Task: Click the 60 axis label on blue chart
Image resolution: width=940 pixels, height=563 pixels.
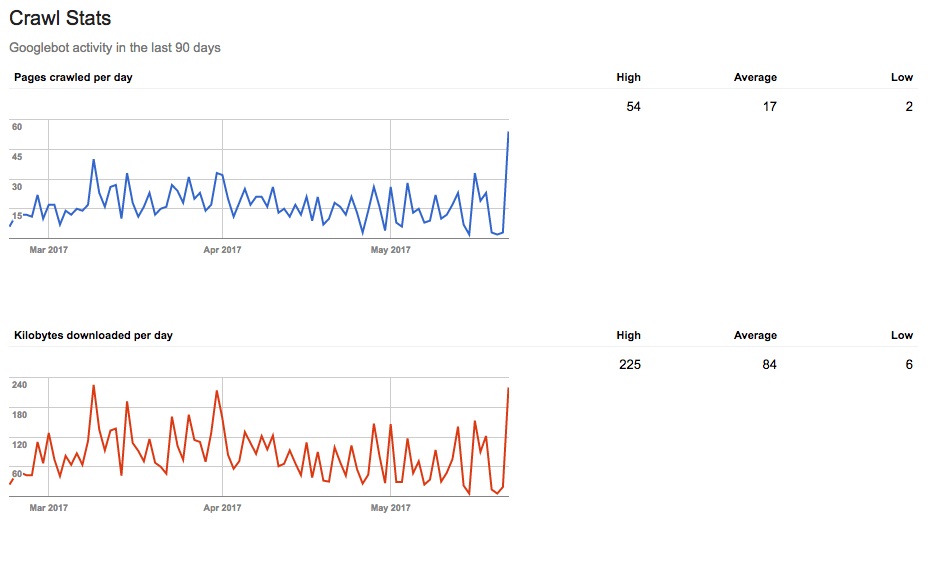Action: pos(17,127)
